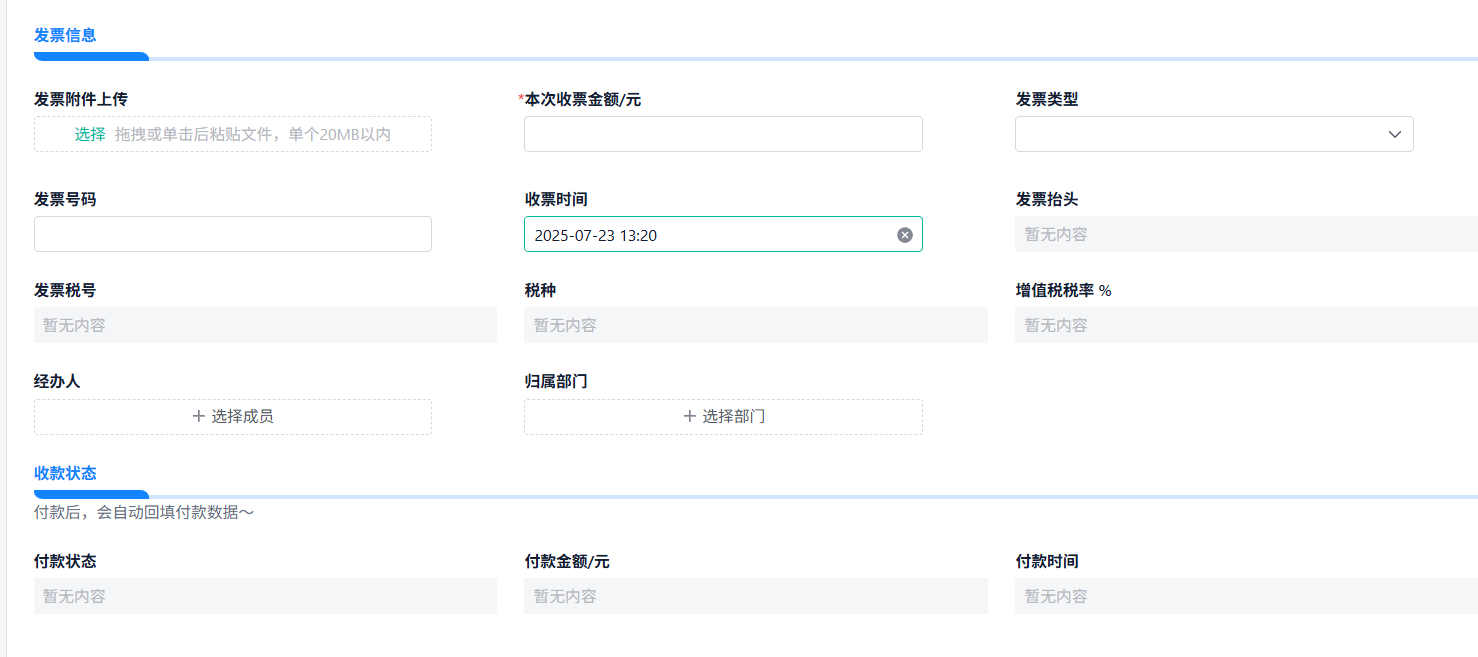Focus the 本次收票金额/元 input field

click(x=723, y=134)
